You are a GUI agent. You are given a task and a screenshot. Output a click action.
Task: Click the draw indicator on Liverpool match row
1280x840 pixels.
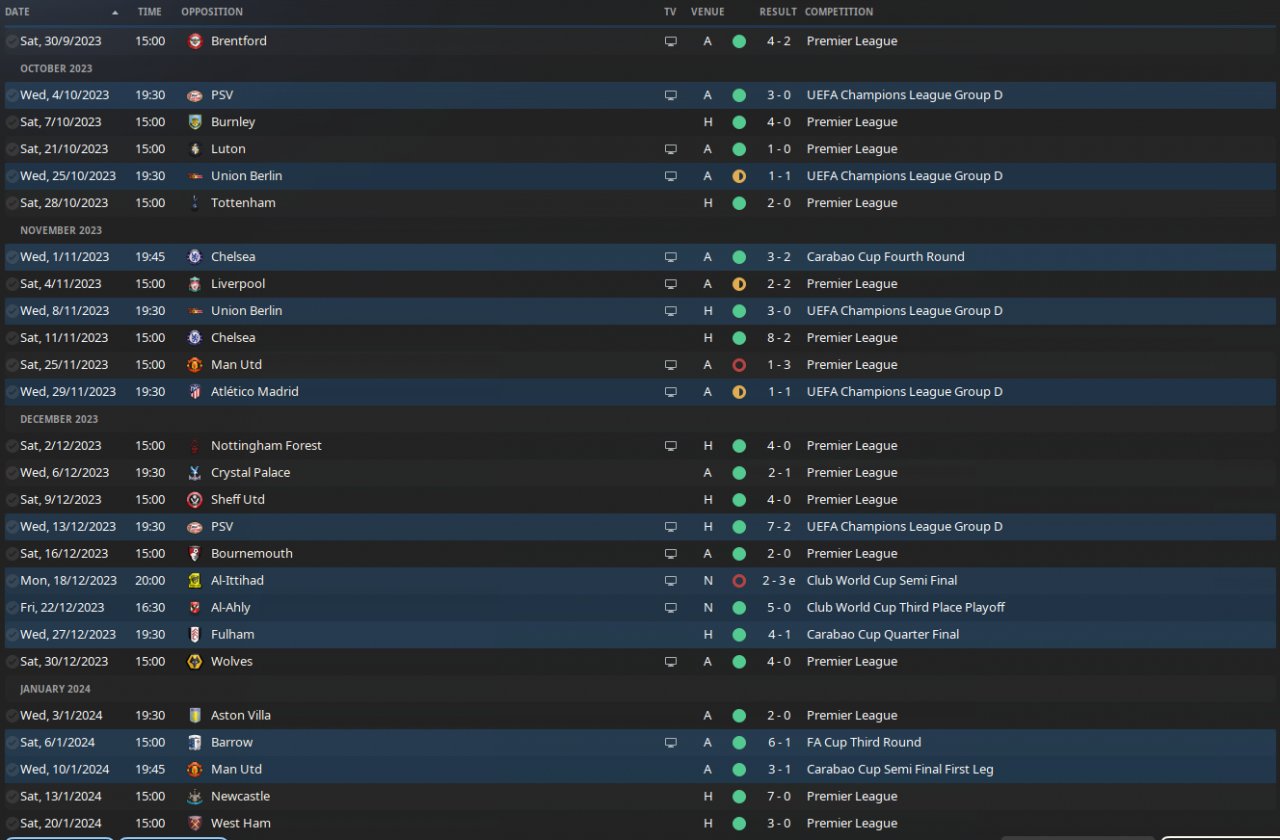(739, 284)
